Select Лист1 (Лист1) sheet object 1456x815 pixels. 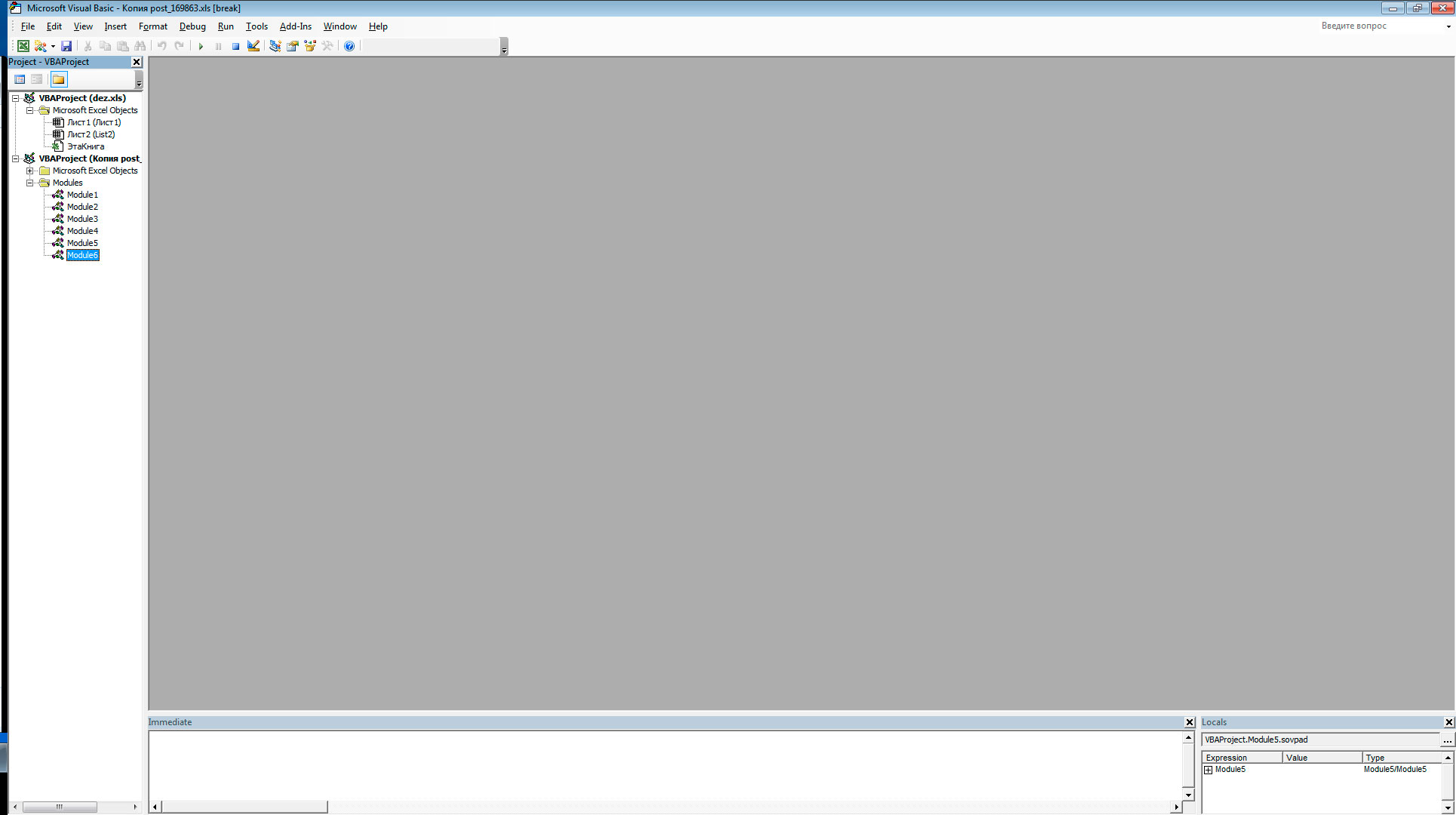(x=94, y=122)
